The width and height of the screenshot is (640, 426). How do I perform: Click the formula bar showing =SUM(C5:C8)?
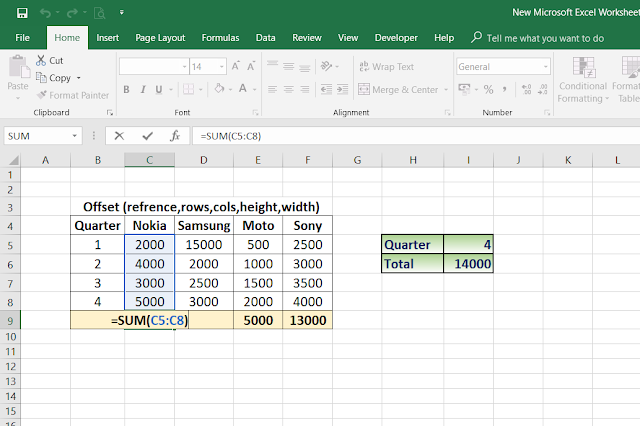416,136
